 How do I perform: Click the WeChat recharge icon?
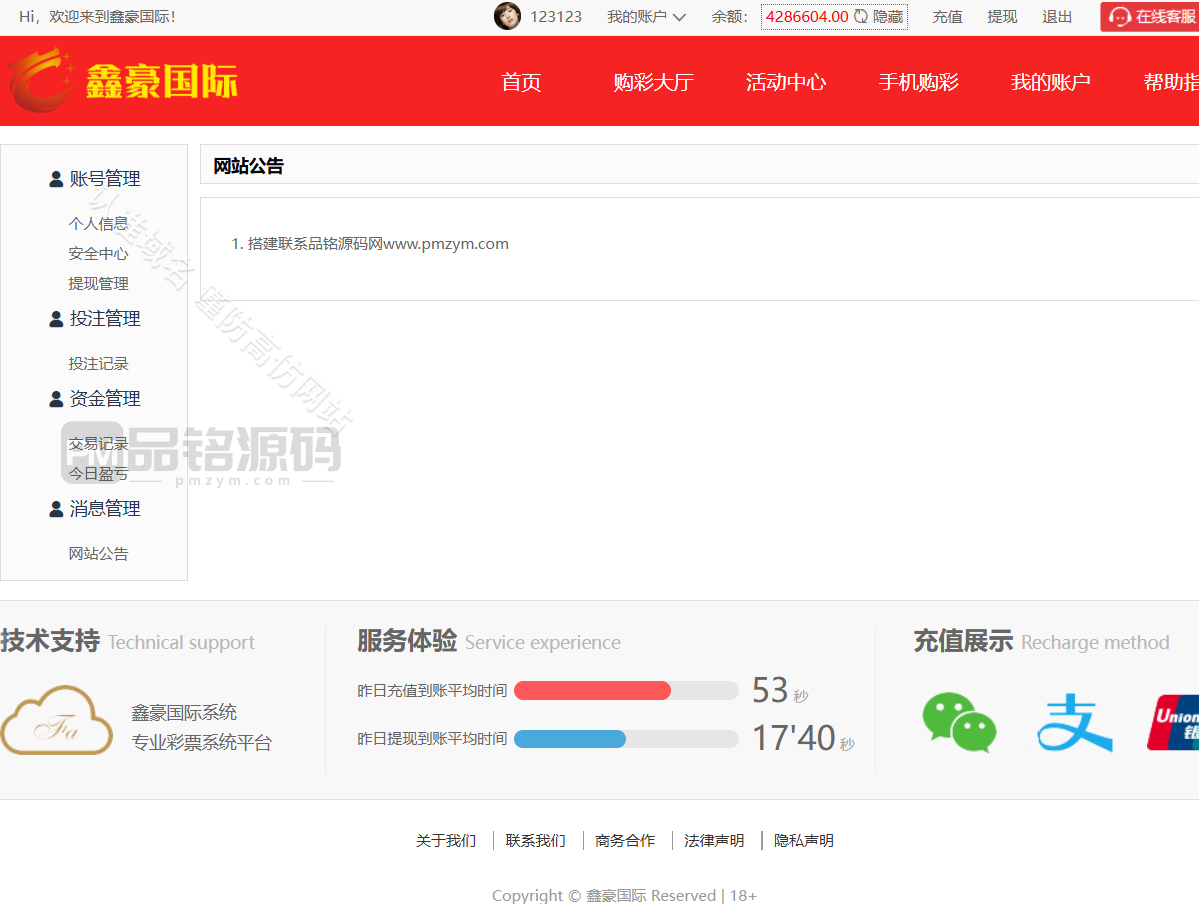tap(959, 722)
